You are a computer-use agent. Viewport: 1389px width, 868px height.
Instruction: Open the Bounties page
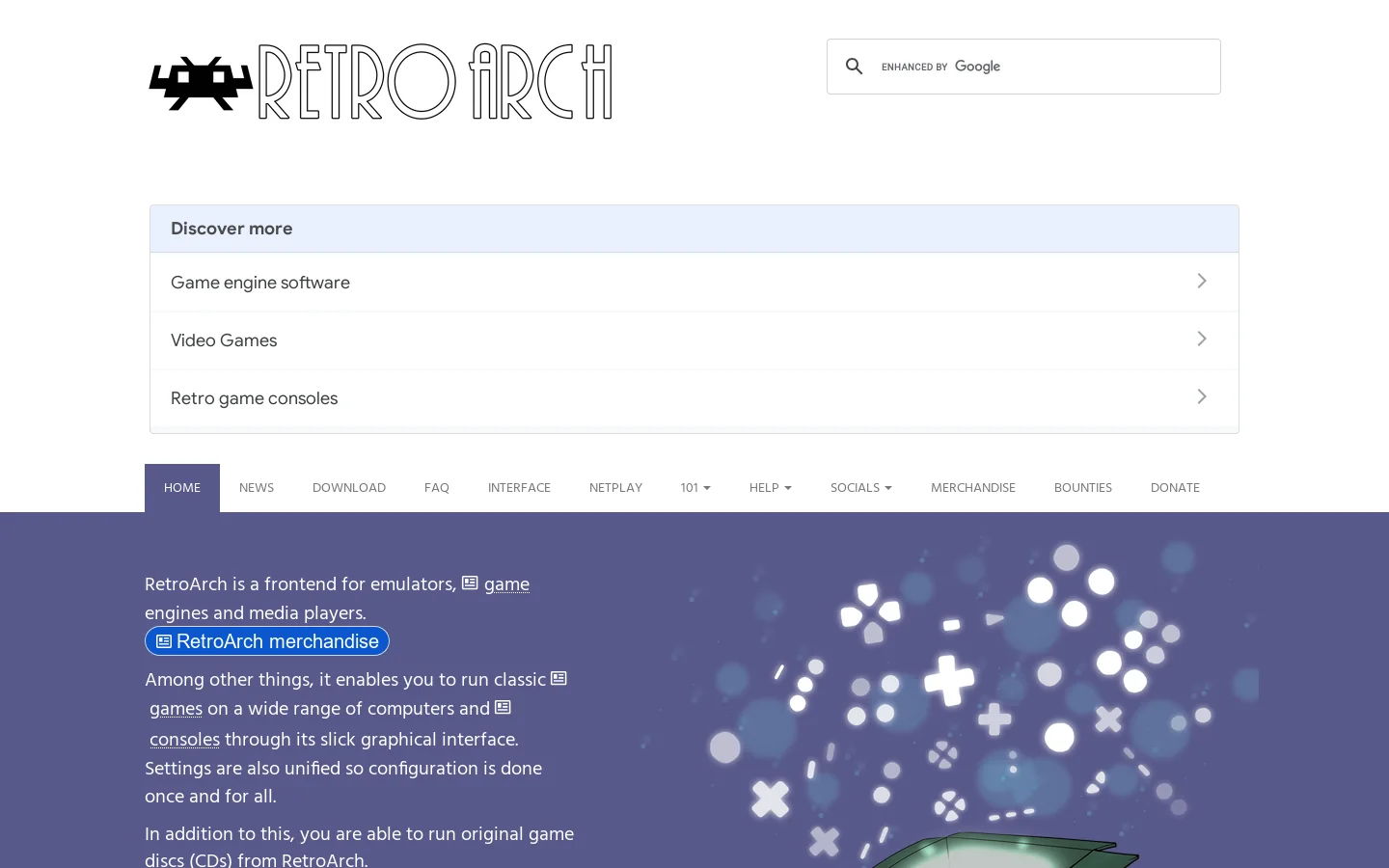(x=1083, y=488)
